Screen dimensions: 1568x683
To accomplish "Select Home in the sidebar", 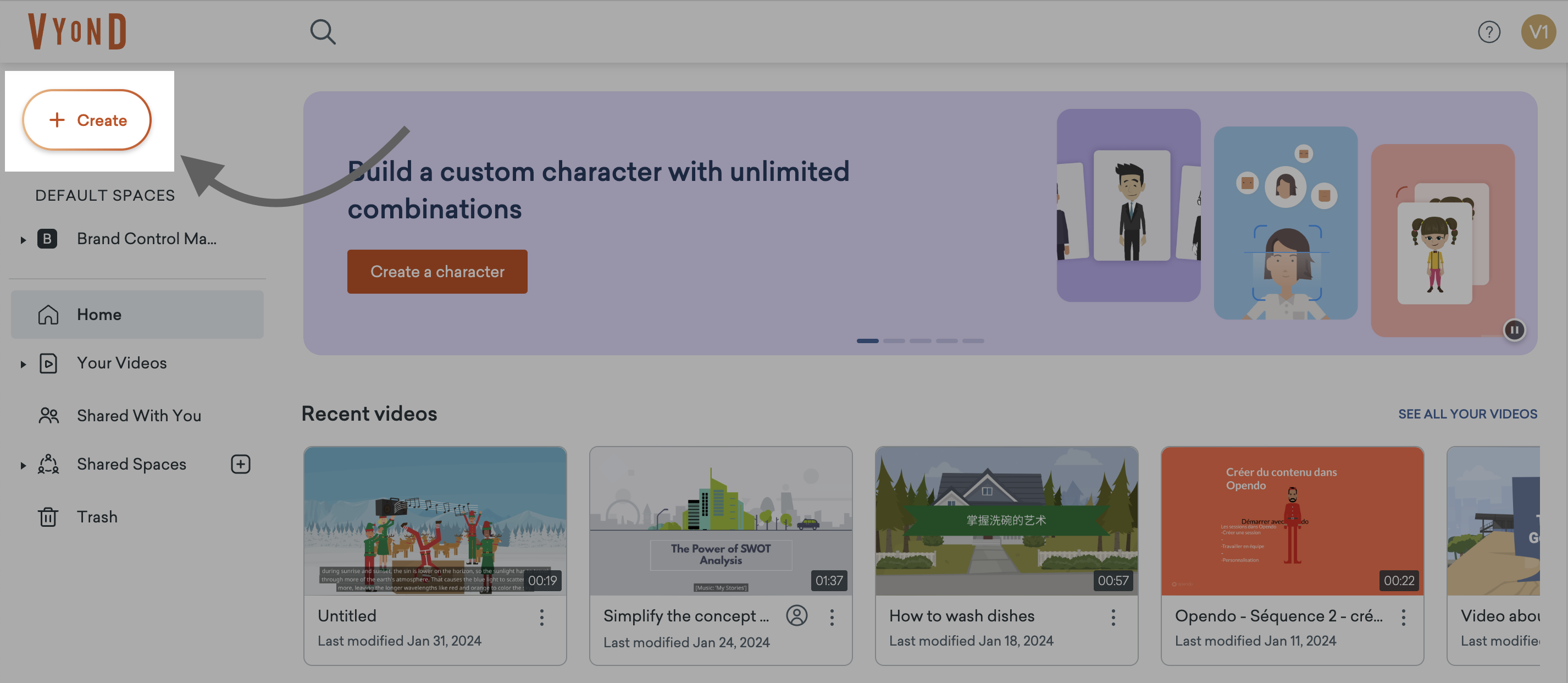I will (x=99, y=314).
